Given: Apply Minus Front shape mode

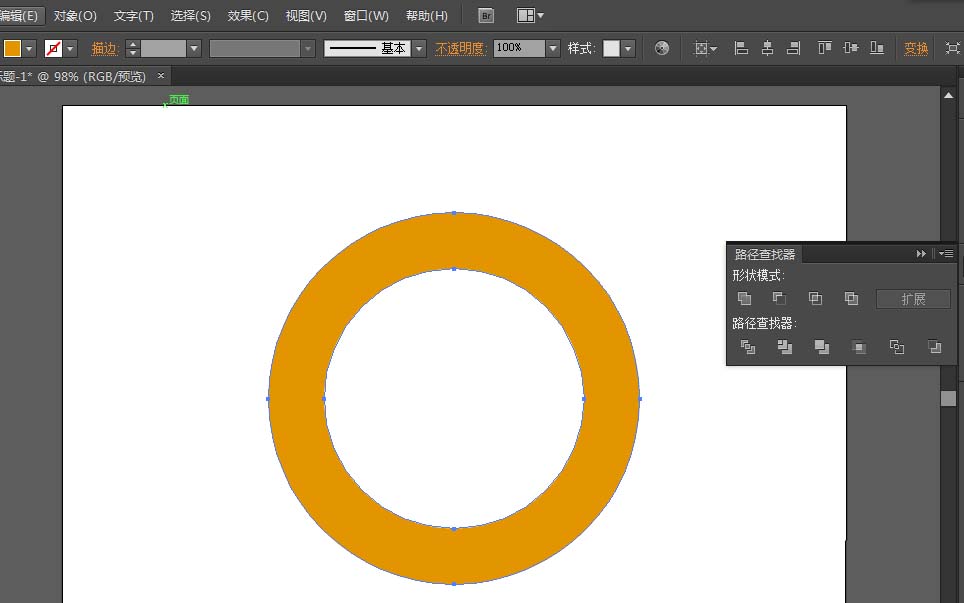Looking at the screenshot, I should click(781, 299).
